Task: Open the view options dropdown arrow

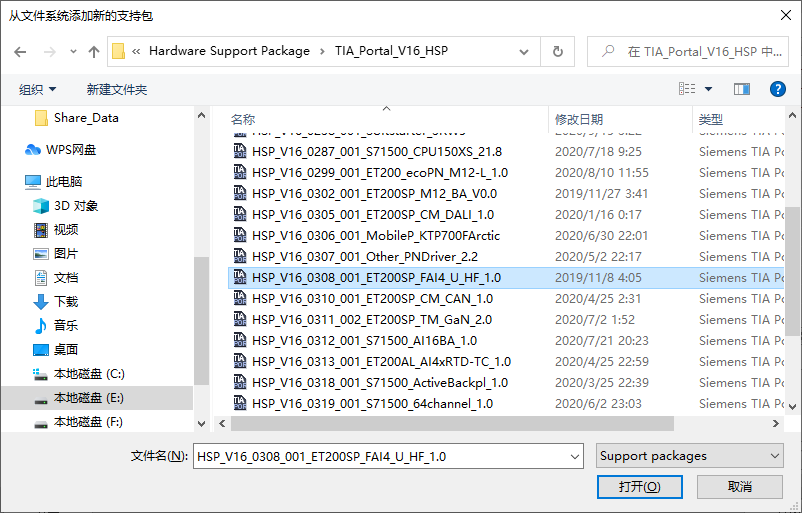Action: [708, 89]
